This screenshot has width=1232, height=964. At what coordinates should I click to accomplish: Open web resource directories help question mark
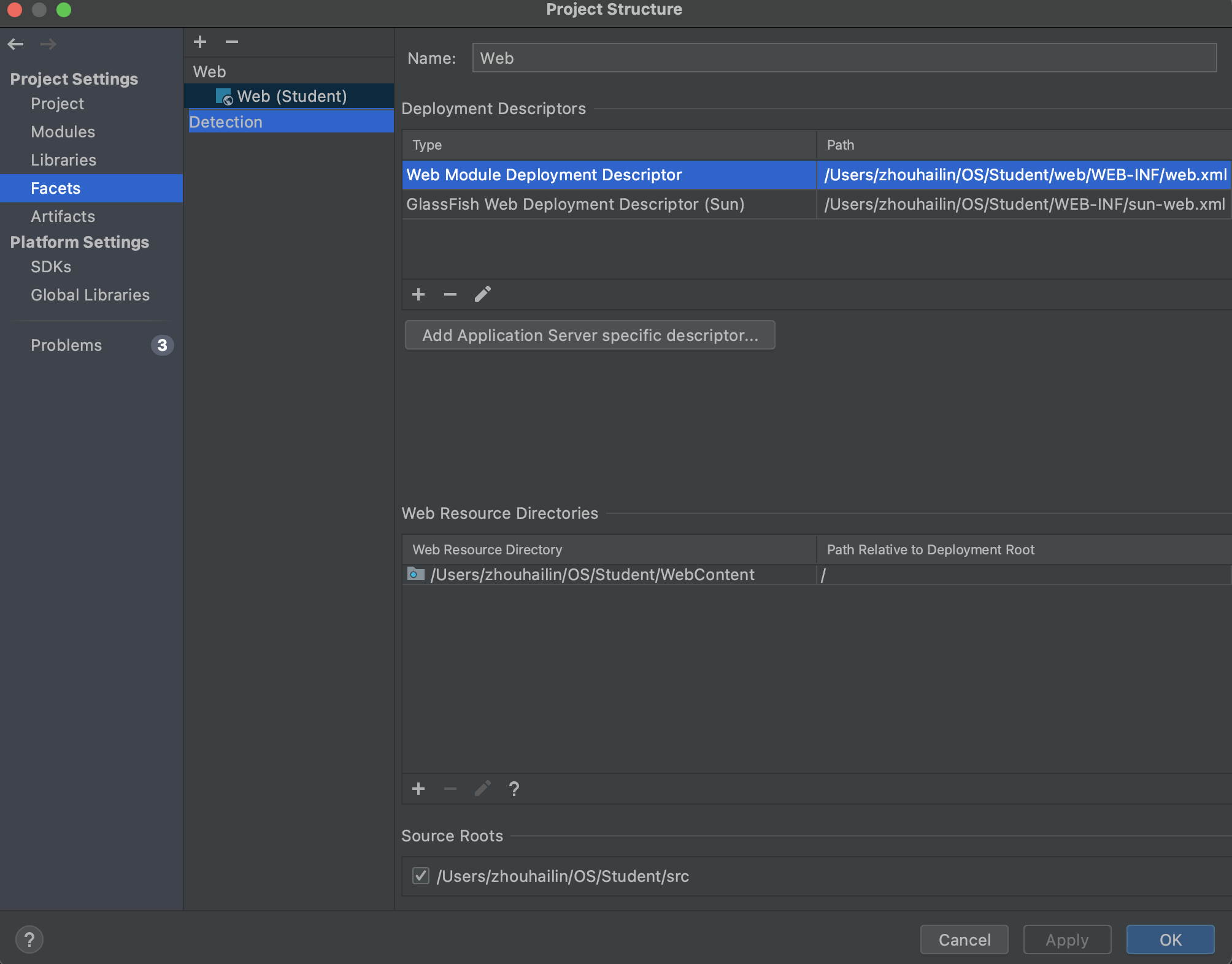tap(514, 789)
